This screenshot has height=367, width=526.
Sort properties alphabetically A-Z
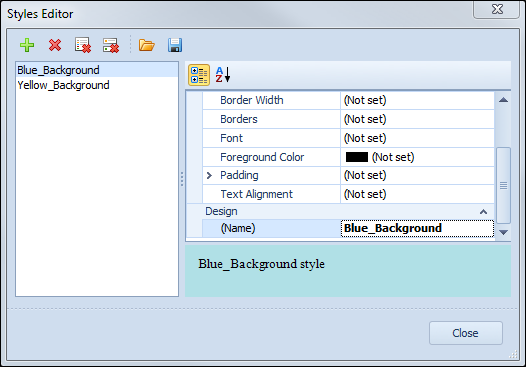coord(223,75)
